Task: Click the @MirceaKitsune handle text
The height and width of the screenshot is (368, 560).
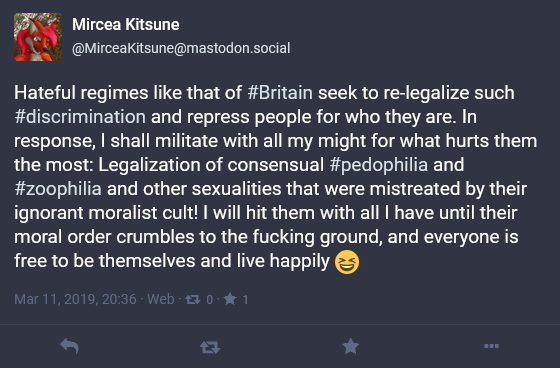Action: point(181,48)
